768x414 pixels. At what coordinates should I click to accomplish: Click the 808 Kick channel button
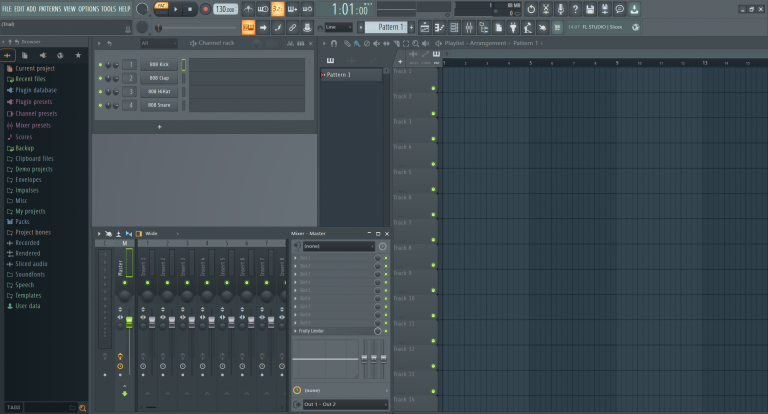(x=159, y=65)
